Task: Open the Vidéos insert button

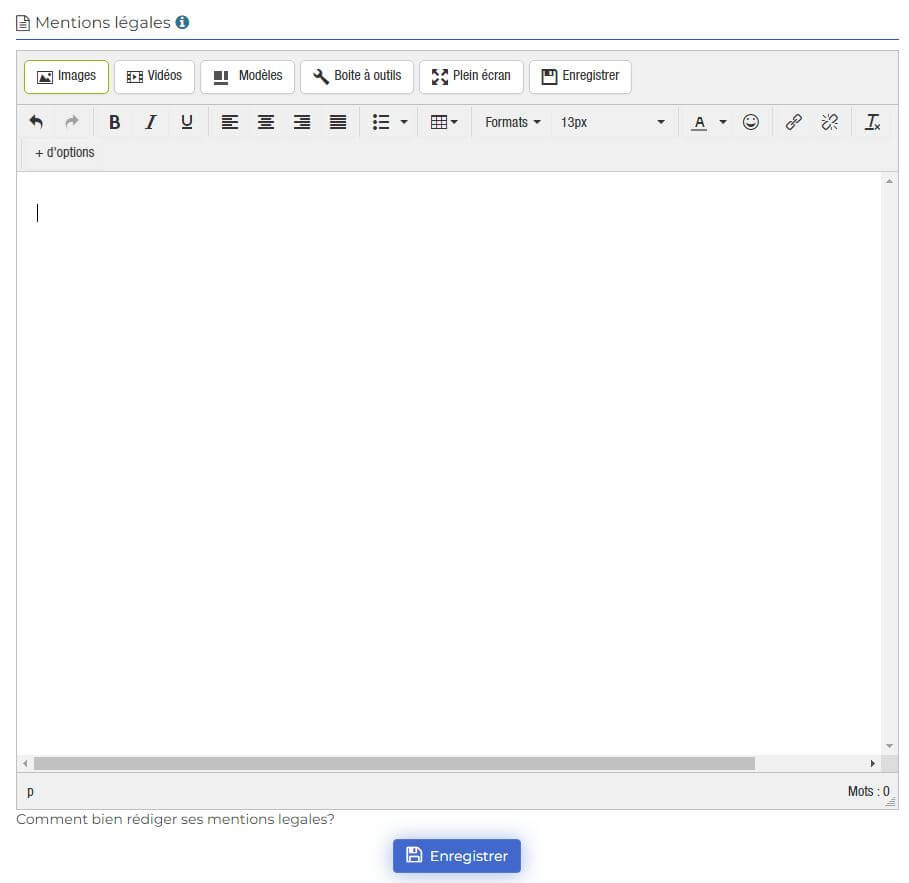Action: pos(154,77)
